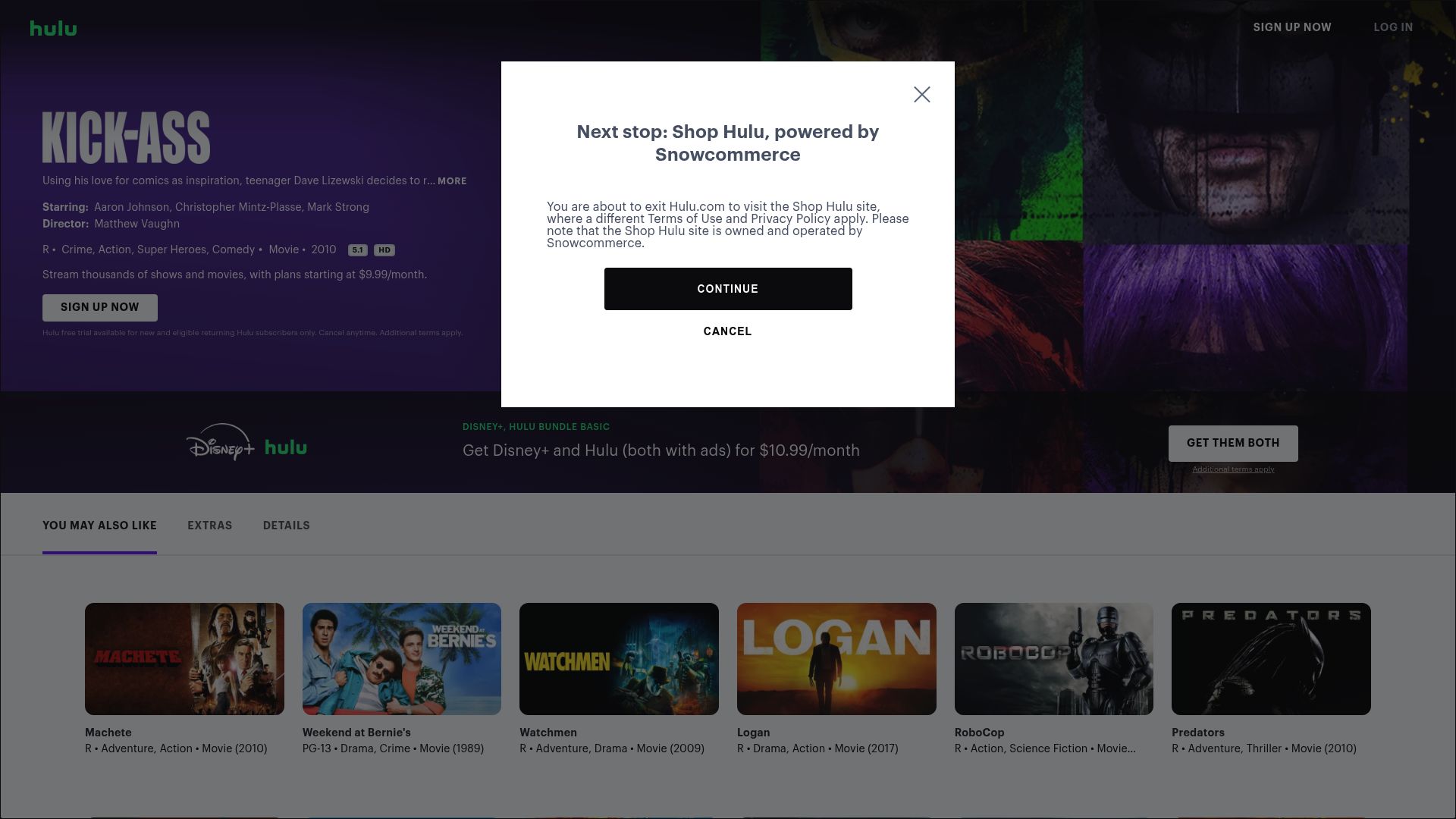Open the Machete movie thumbnail

coord(184,659)
